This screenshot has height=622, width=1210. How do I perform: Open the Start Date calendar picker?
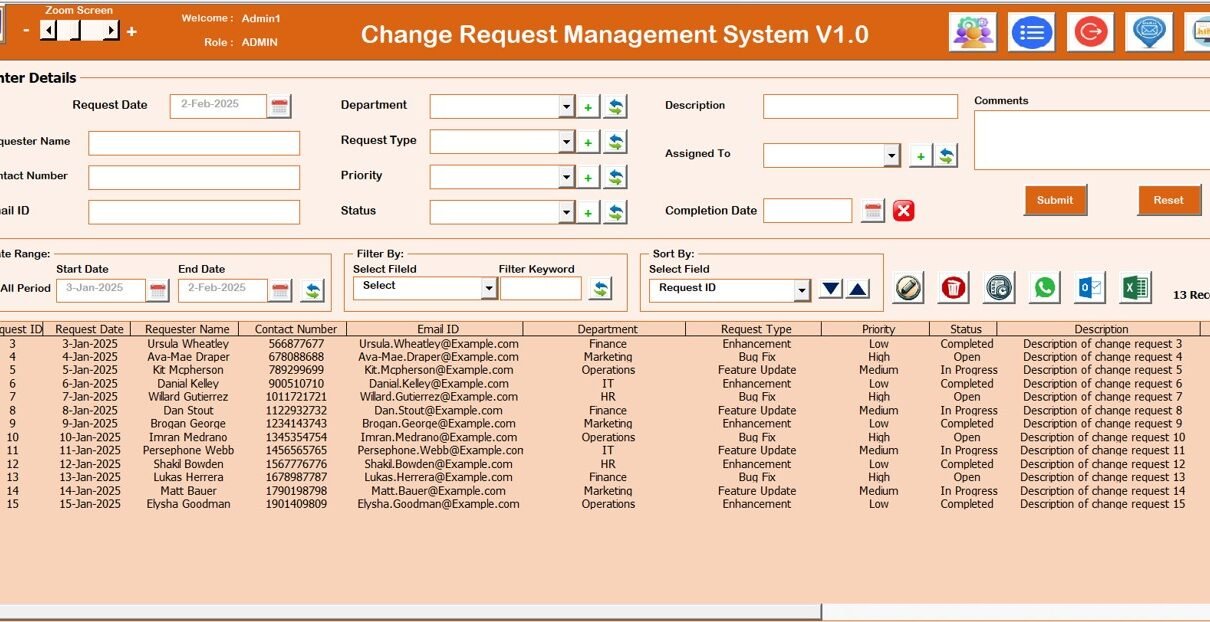point(158,291)
